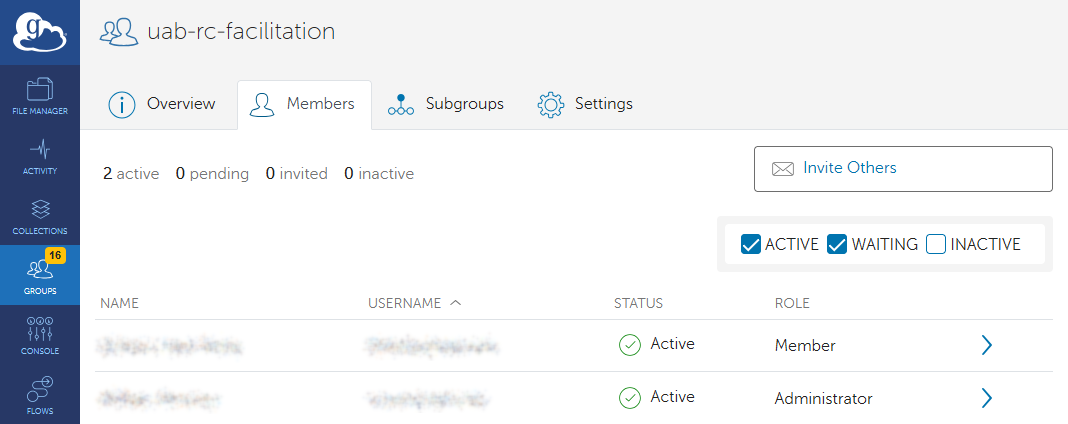This screenshot has height=424, width=1068.
Task: Open the Activity sidebar icon
Action: pyautogui.click(x=40, y=156)
